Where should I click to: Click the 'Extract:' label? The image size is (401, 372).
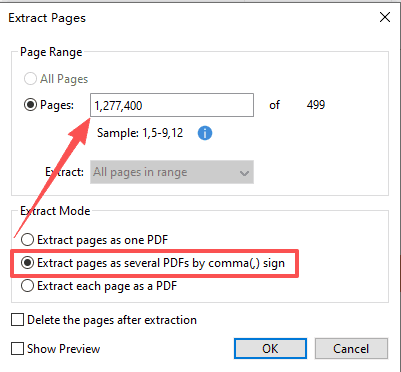tap(64, 172)
